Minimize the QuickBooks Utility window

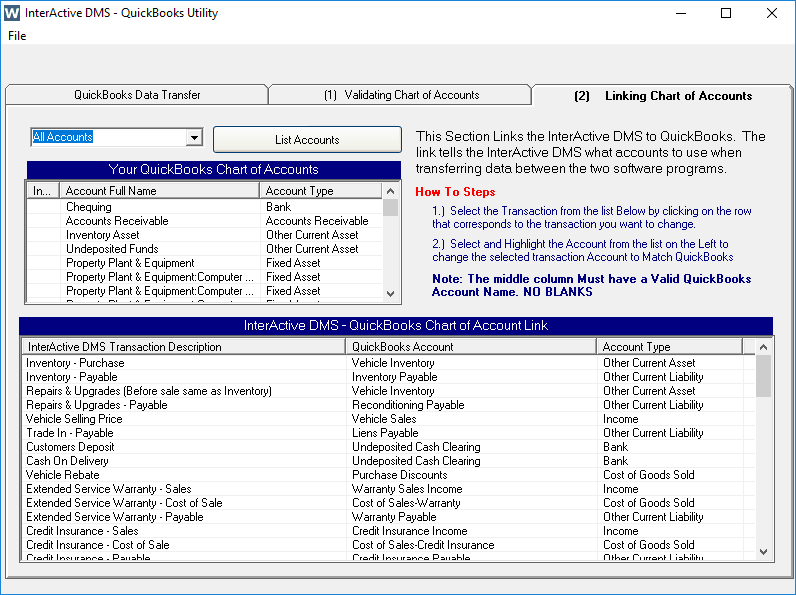[681, 13]
